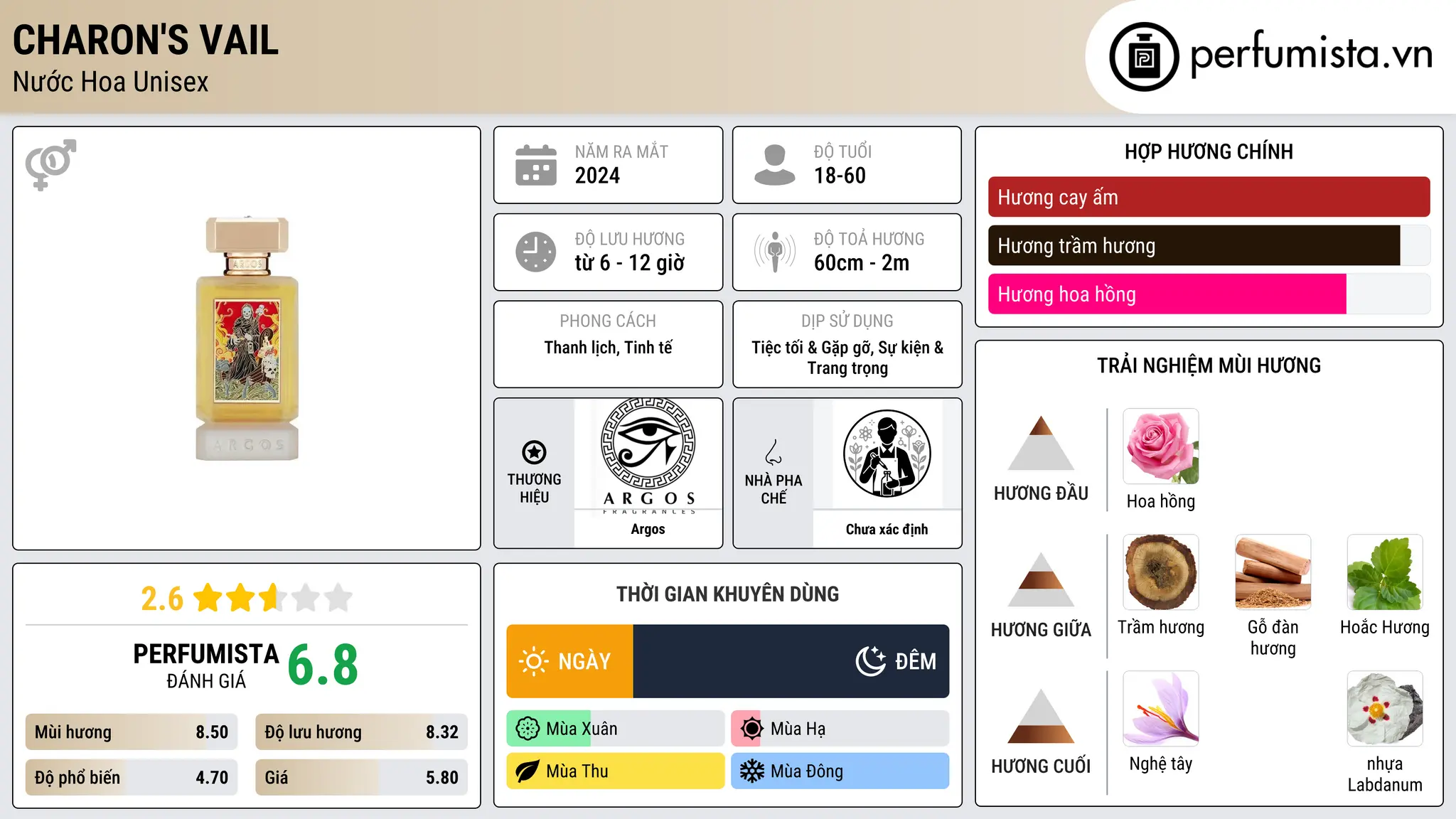
Task: Click the age range 18-60
Action: (x=840, y=176)
